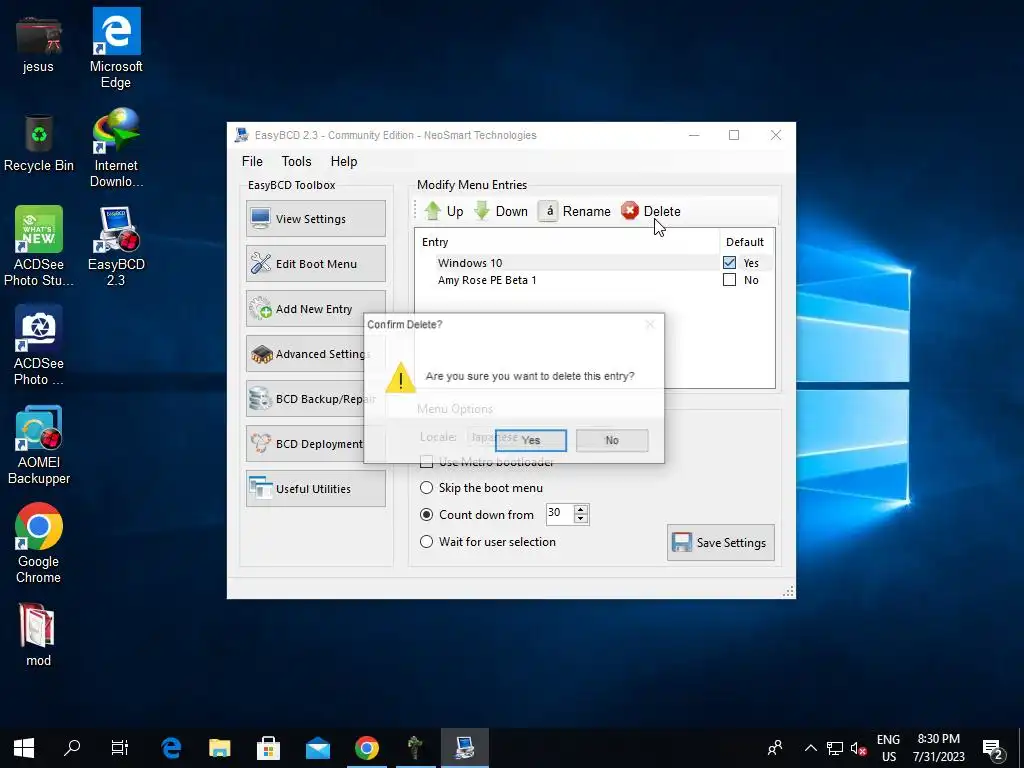Click the network tray icon
The width and height of the screenshot is (1024, 768).
pyautogui.click(x=835, y=748)
